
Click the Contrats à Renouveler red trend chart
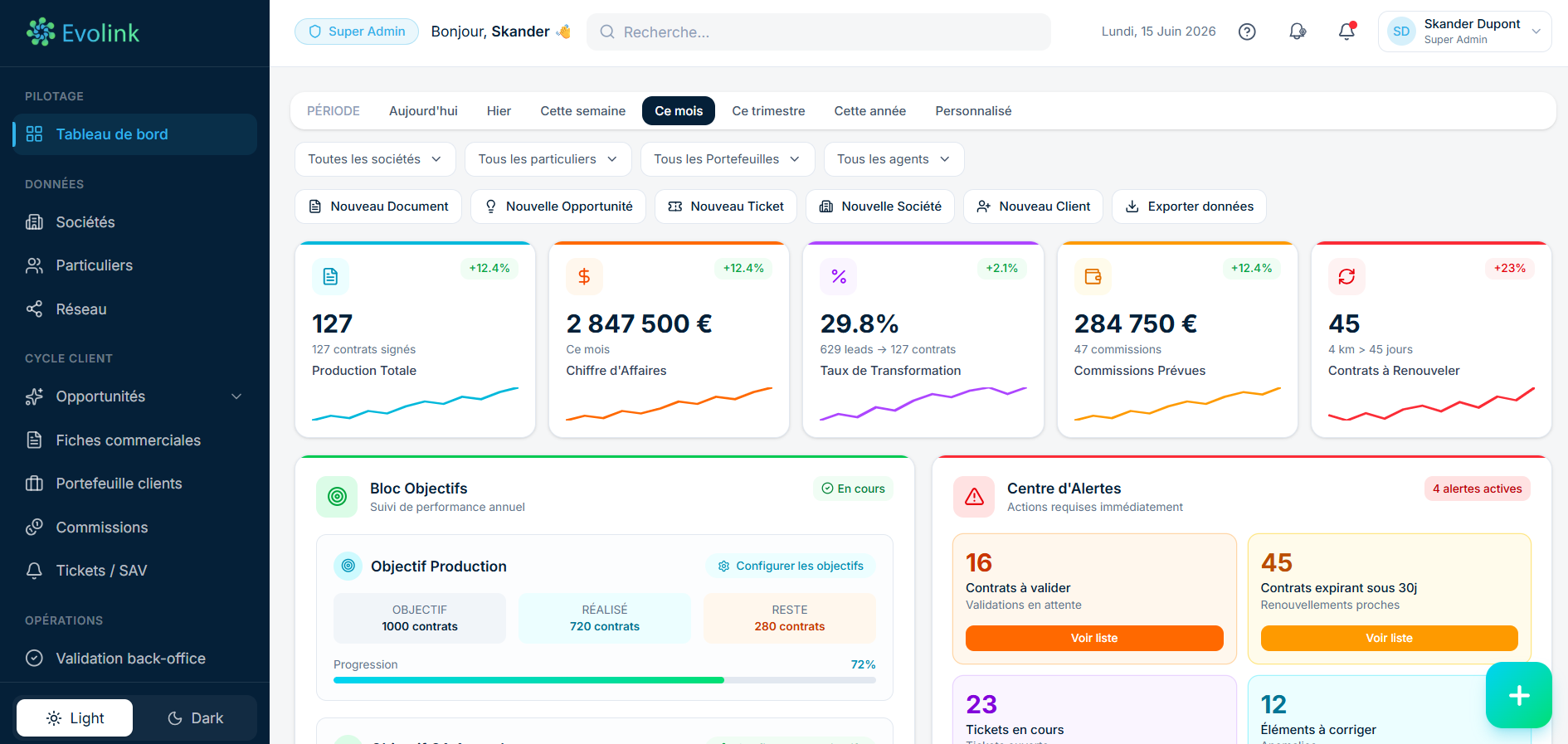pos(1431,403)
